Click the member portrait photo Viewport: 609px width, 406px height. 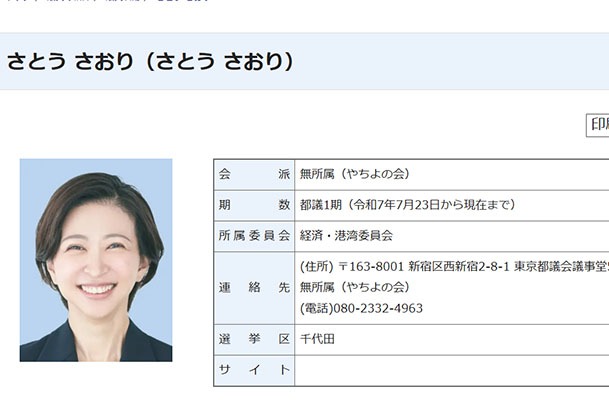(96, 260)
